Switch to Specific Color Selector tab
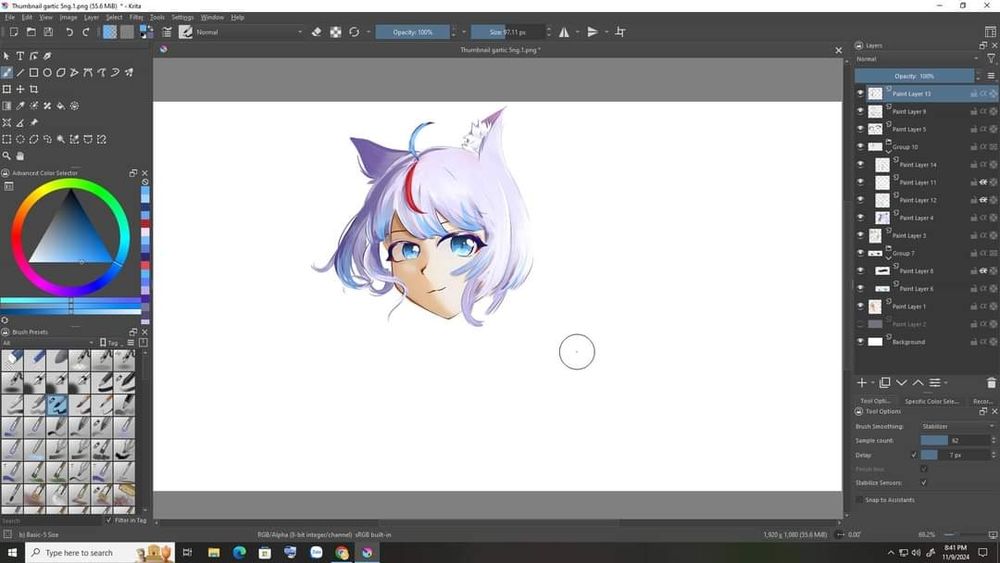 tap(931, 401)
